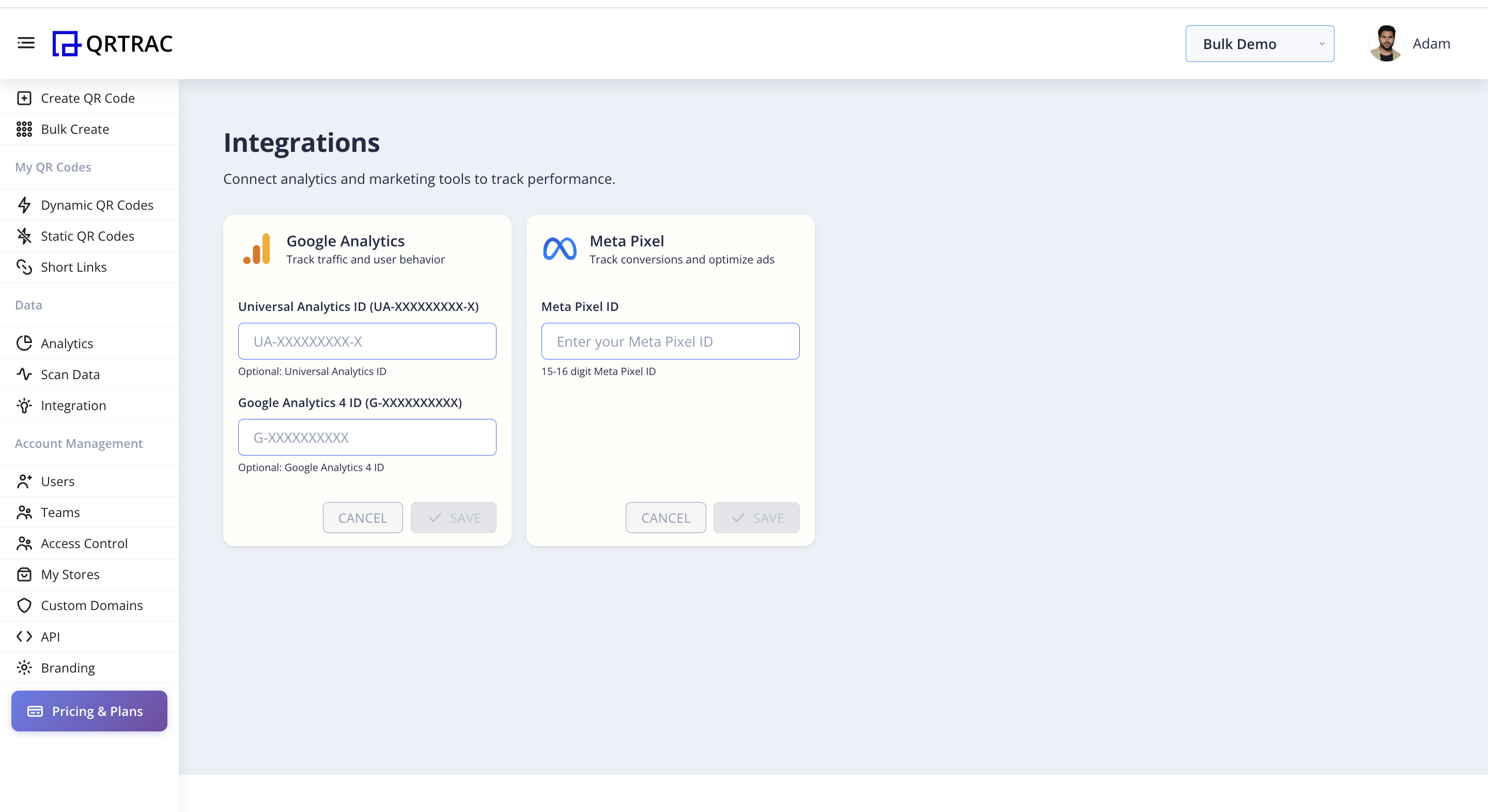Viewport: 1488px width, 812px height.
Task: Focus the Google Analytics 4 ID field
Action: tap(367, 437)
